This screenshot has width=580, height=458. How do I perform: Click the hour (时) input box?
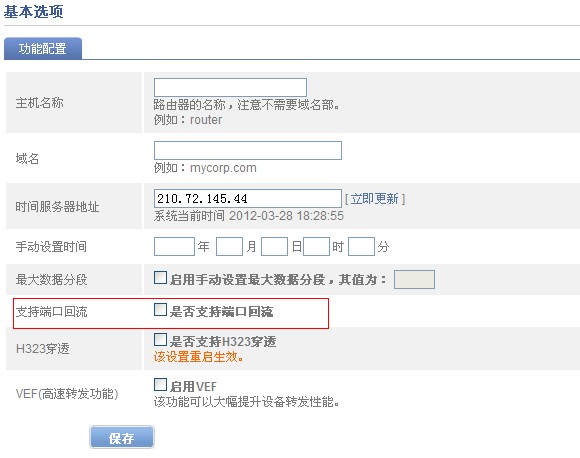pyautogui.click(x=316, y=246)
